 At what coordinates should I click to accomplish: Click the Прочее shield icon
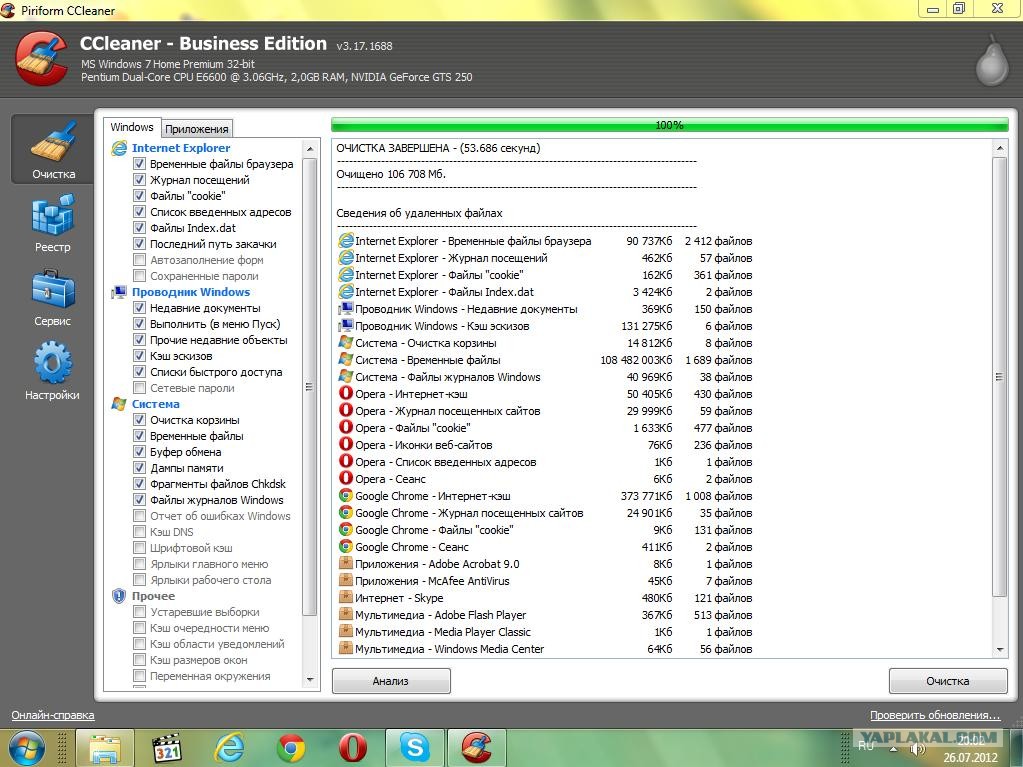click(x=119, y=596)
